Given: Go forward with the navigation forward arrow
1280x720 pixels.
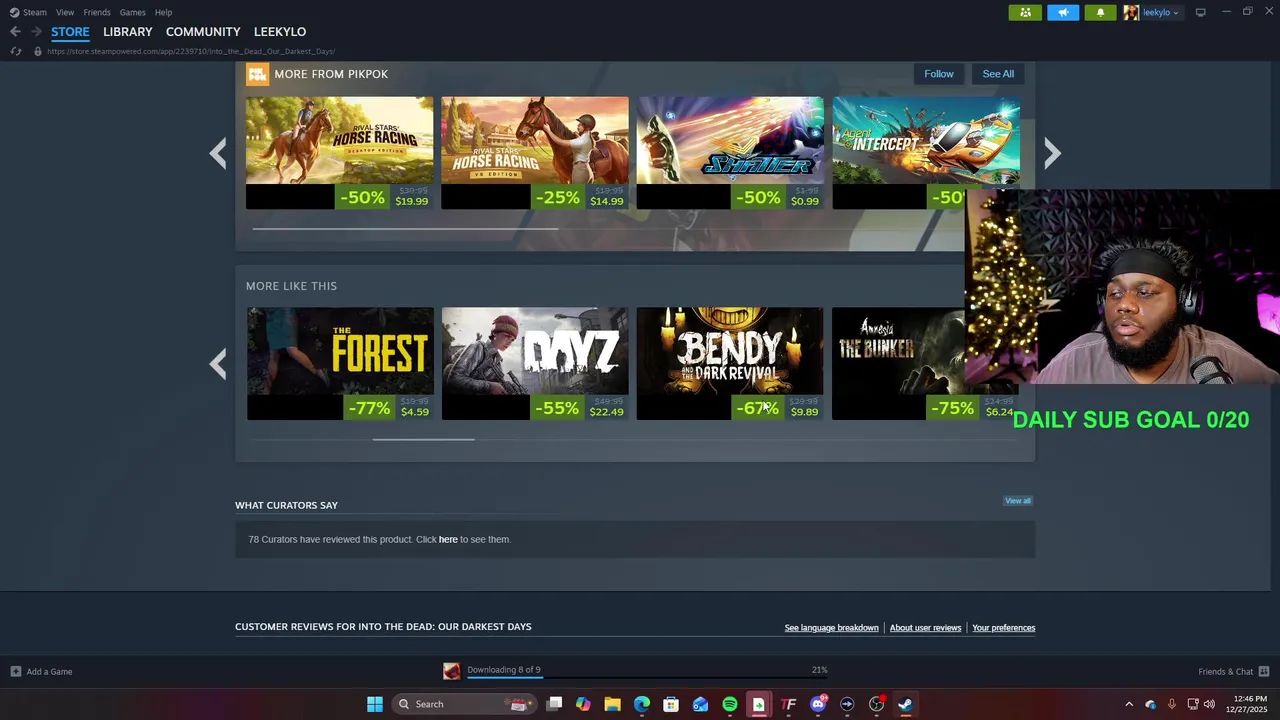Looking at the screenshot, I should tap(36, 32).
